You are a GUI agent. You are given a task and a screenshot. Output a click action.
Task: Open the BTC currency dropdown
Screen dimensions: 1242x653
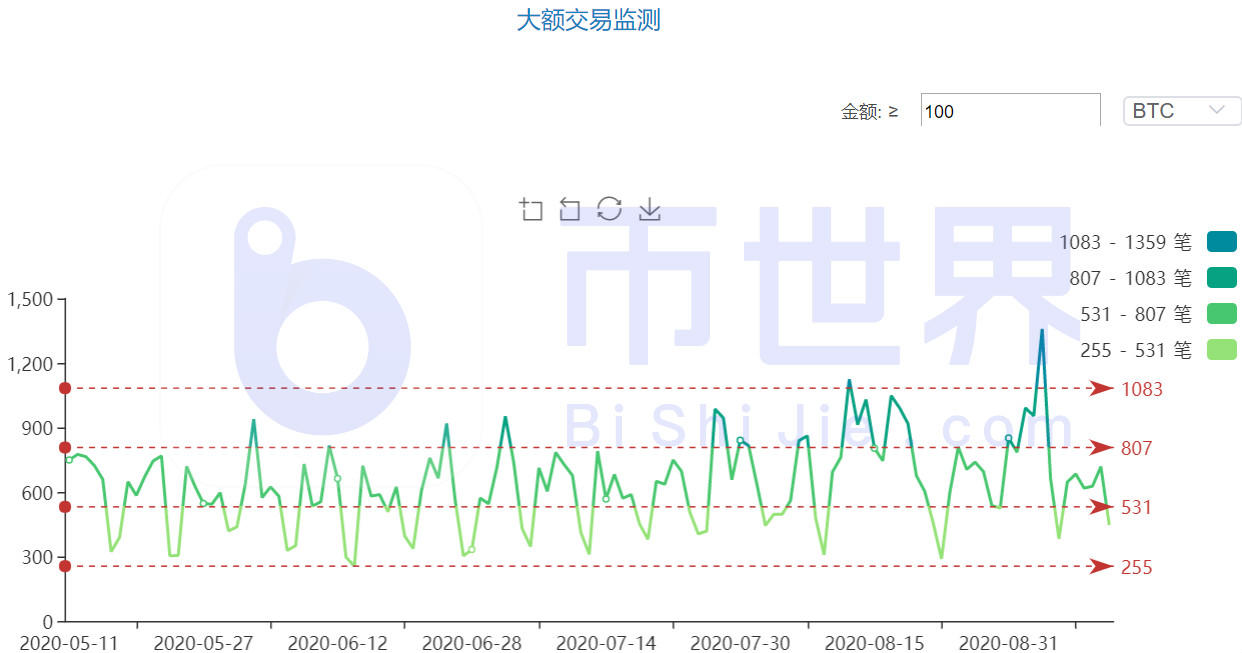click(1180, 110)
